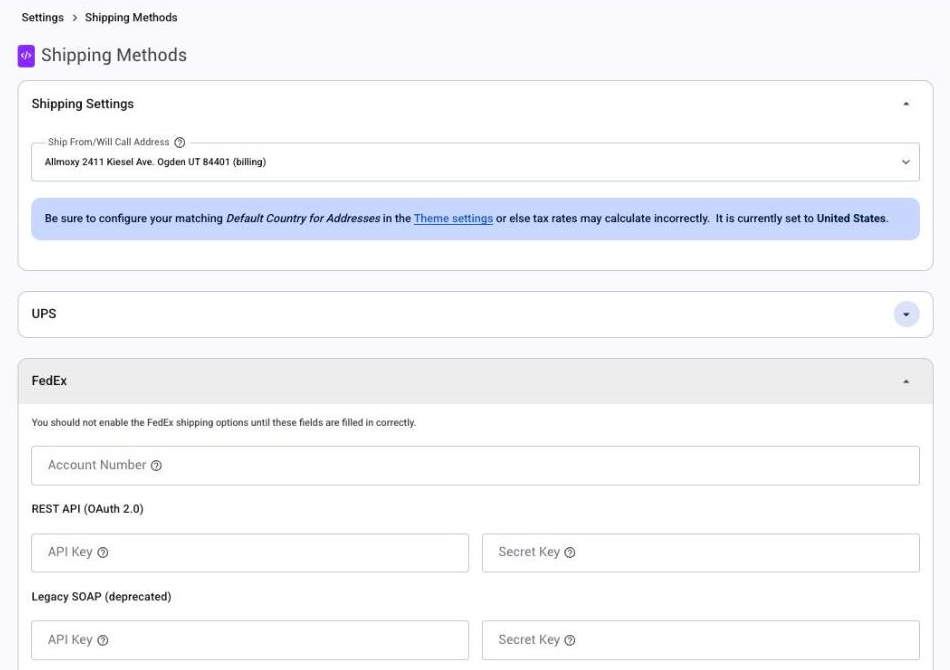Viewport: 950px width, 670px height.
Task: Click help icon beside Legacy SOAP API Key
Action: pyautogui.click(x=103, y=640)
